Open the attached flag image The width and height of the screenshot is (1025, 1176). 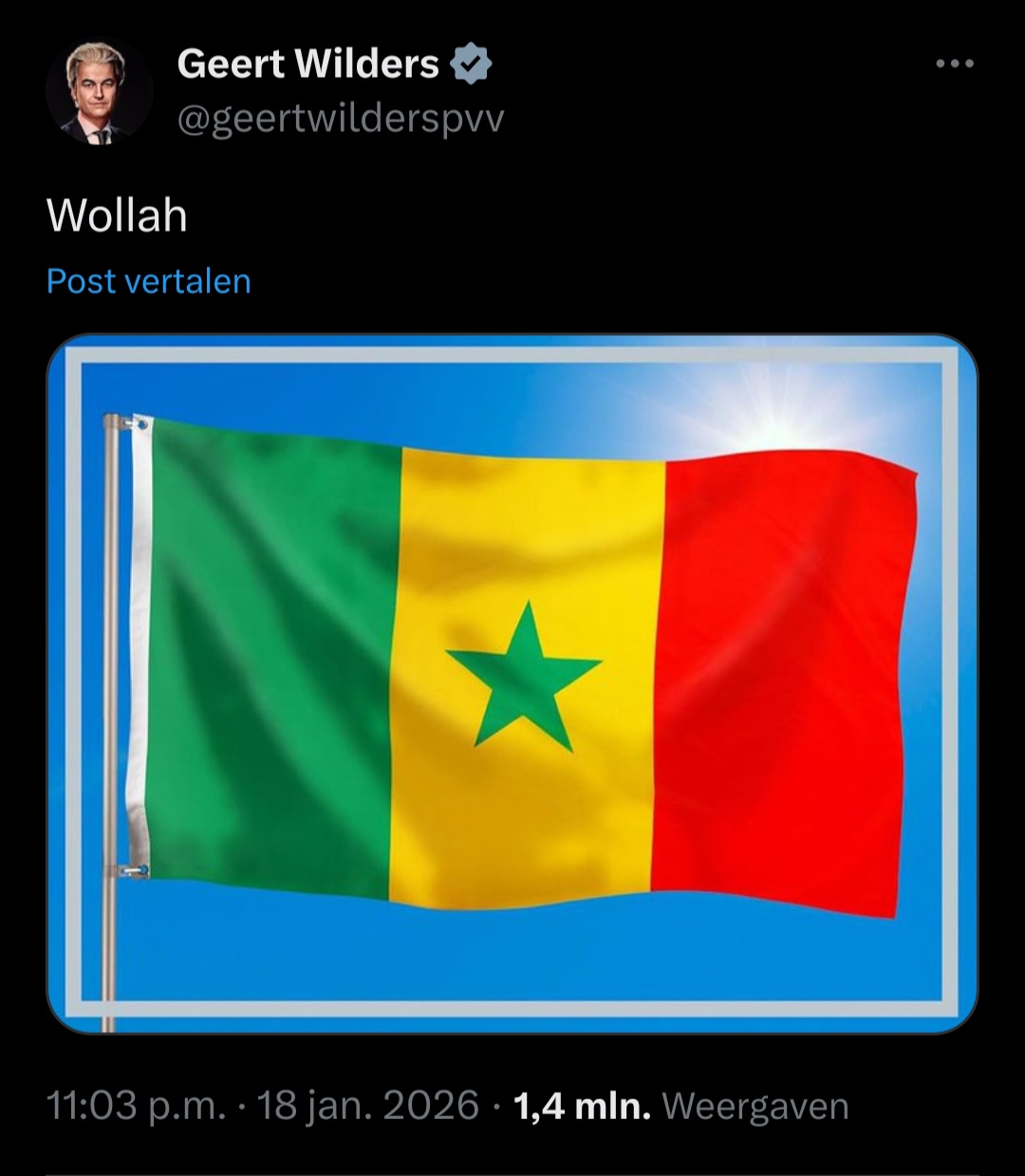[x=512, y=683]
